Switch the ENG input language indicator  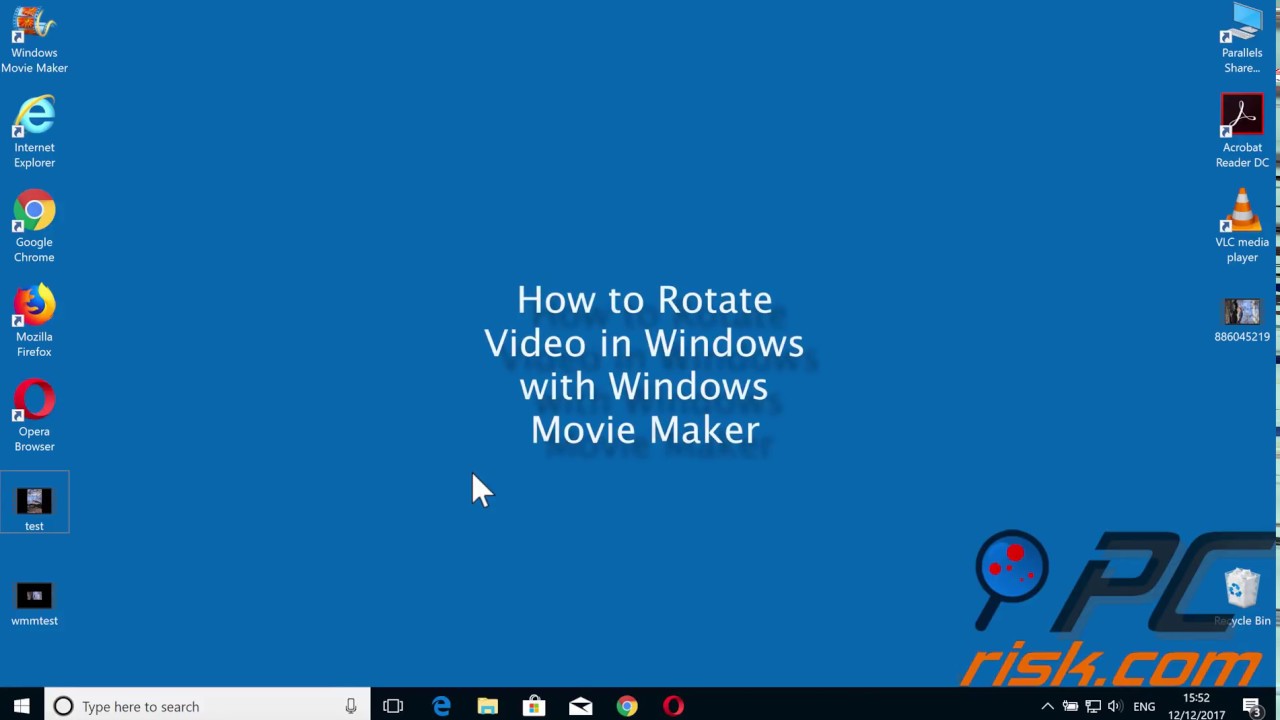click(x=1144, y=706)
